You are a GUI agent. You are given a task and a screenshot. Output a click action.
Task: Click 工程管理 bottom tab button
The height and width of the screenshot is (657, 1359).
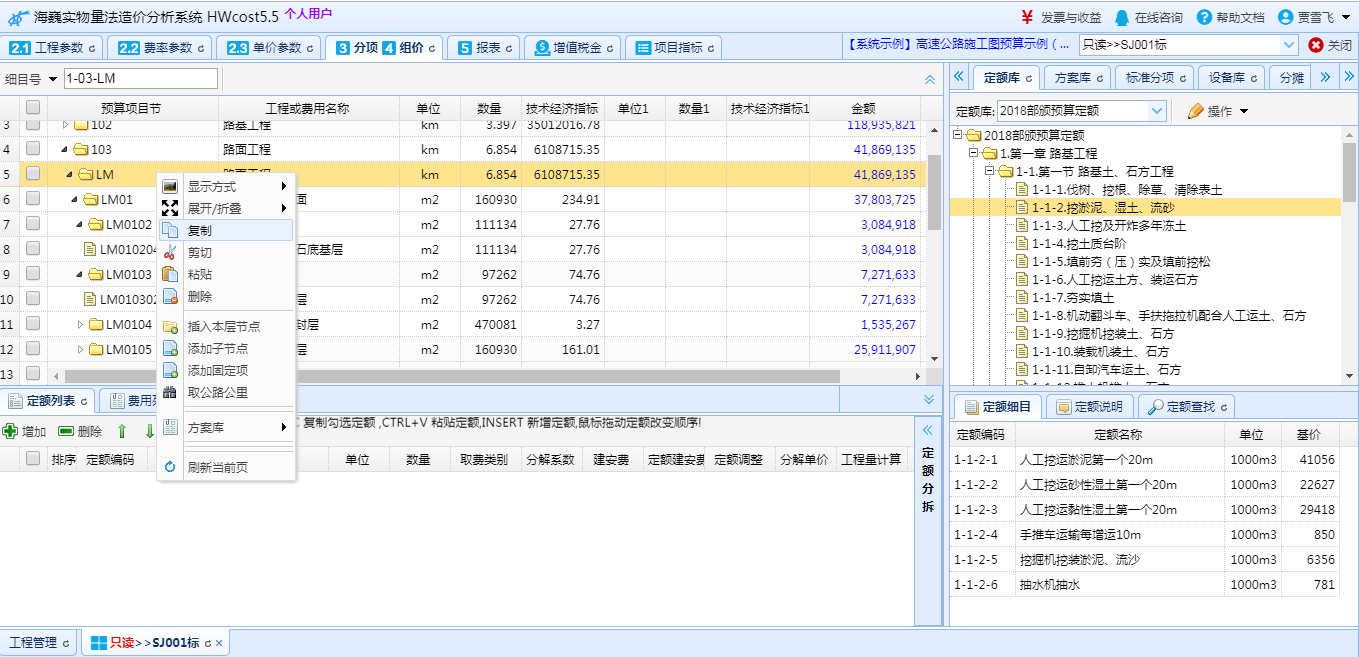pos(39,643)
